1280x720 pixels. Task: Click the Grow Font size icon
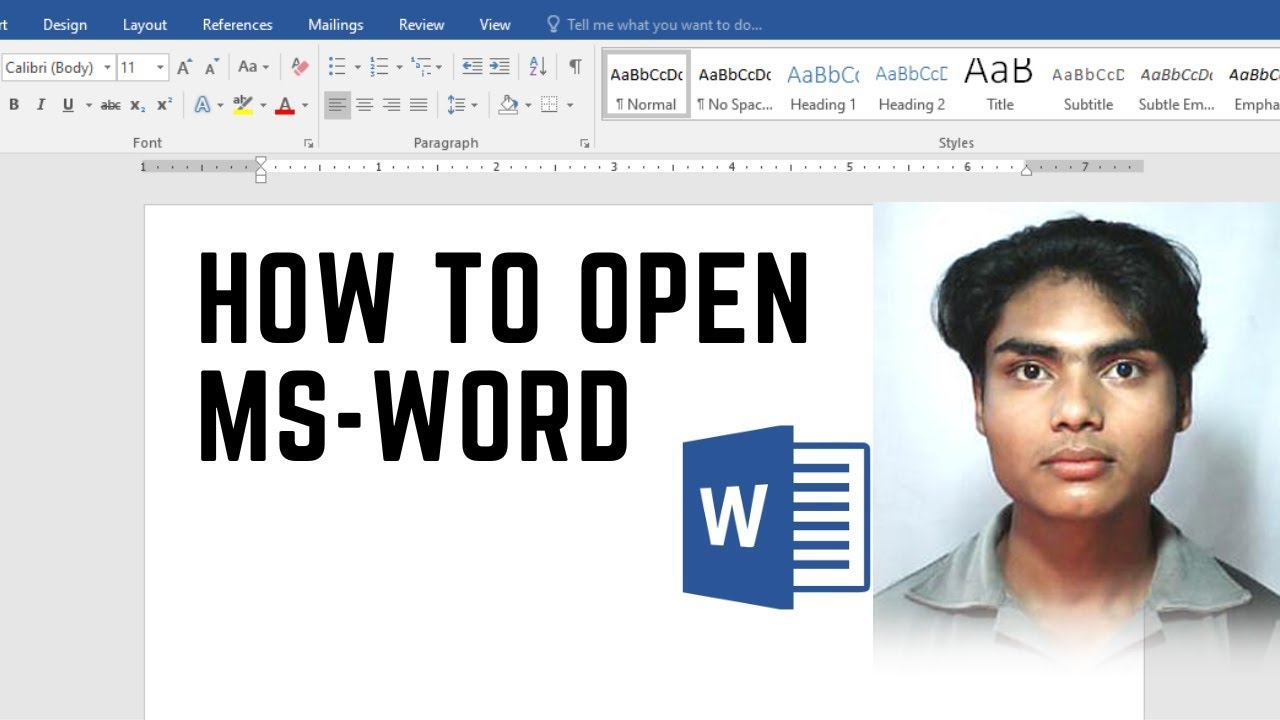click(184, 67)
